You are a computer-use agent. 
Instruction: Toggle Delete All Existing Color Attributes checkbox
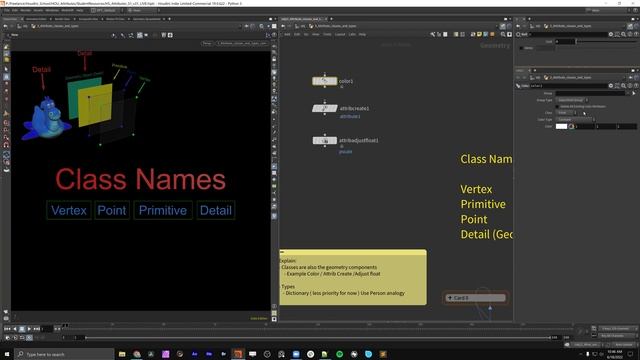coord(557,107)
